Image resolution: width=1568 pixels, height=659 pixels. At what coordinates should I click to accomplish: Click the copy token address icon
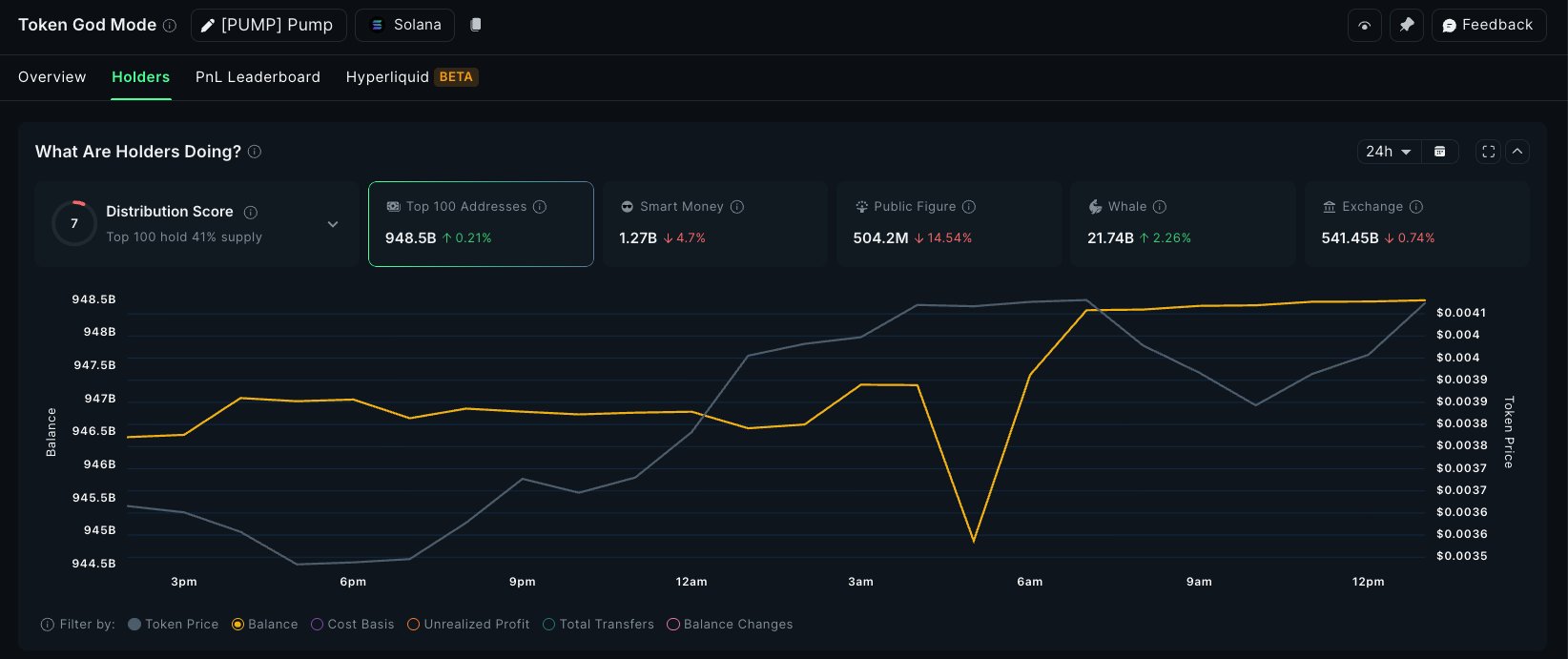coord(476,25)
